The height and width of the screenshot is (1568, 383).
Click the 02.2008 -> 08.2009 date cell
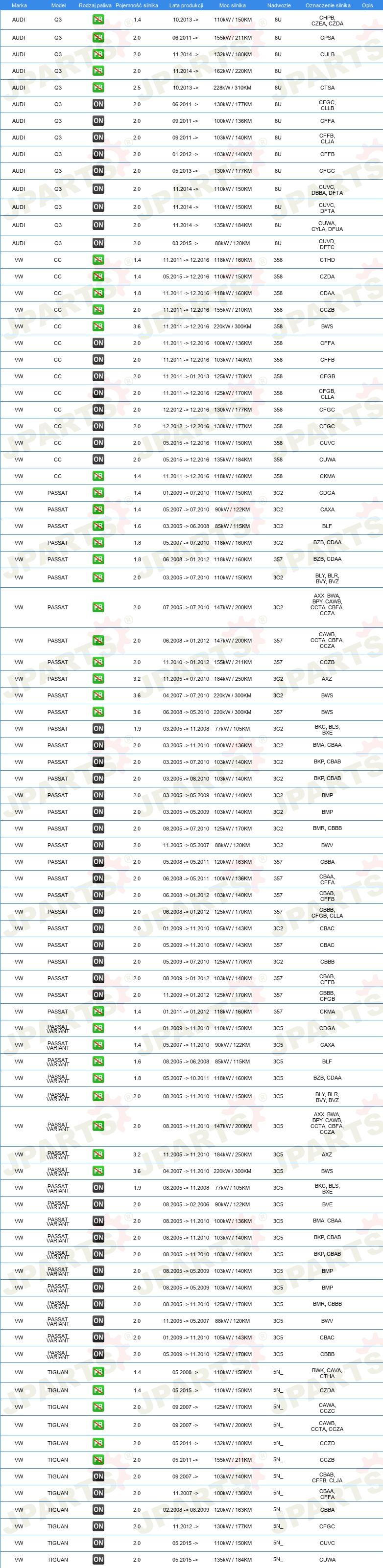click(186, 1510)
